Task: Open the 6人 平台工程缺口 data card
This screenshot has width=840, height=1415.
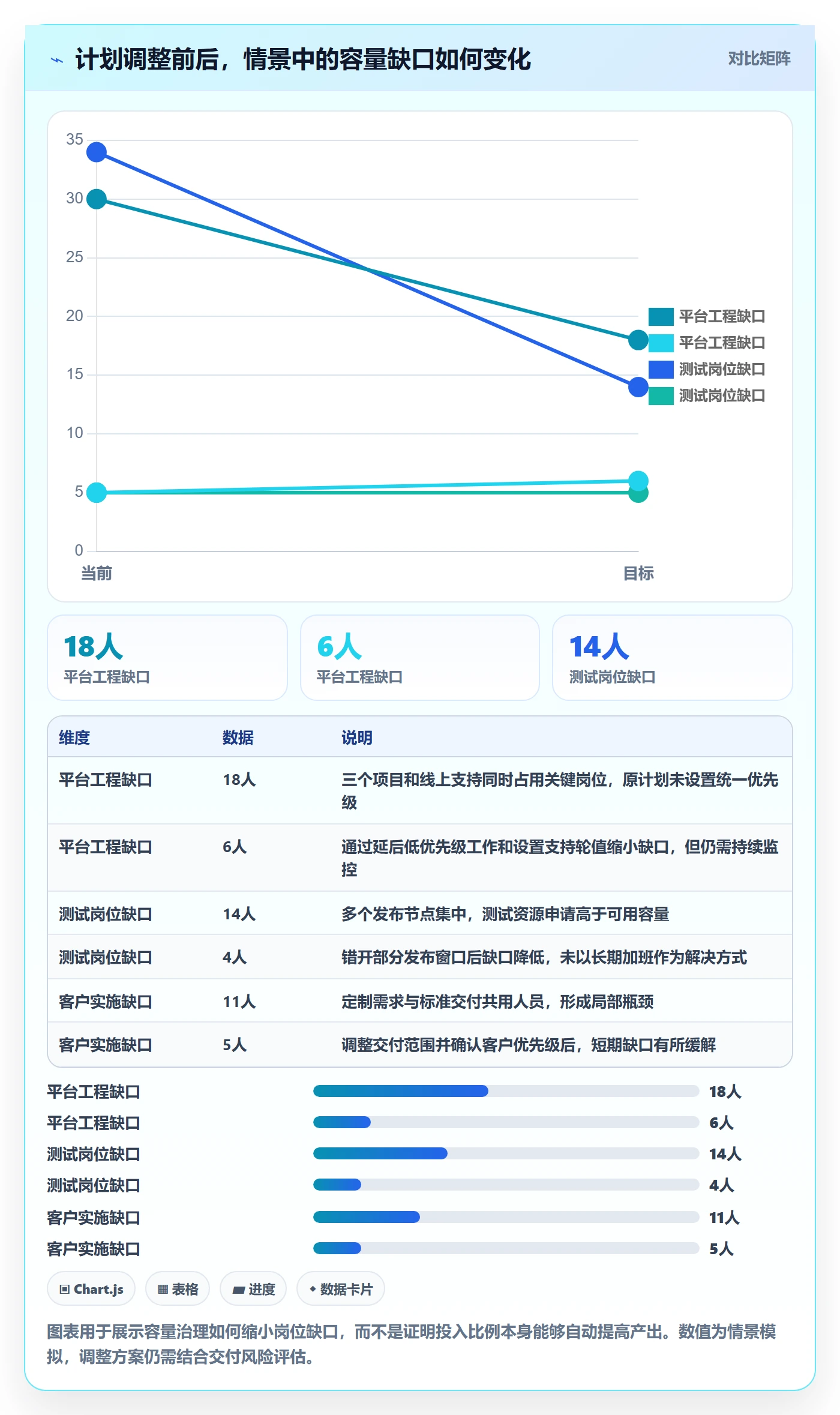Action: click(x=420, y=658)
